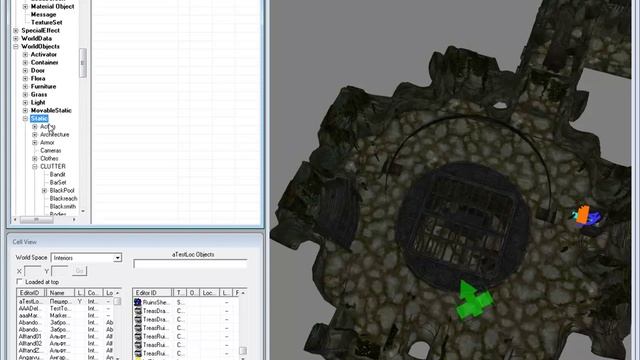Collapse the CLUTTER subfolder
640x360 pixels.
pyautogui.click(x=35, y=167)
